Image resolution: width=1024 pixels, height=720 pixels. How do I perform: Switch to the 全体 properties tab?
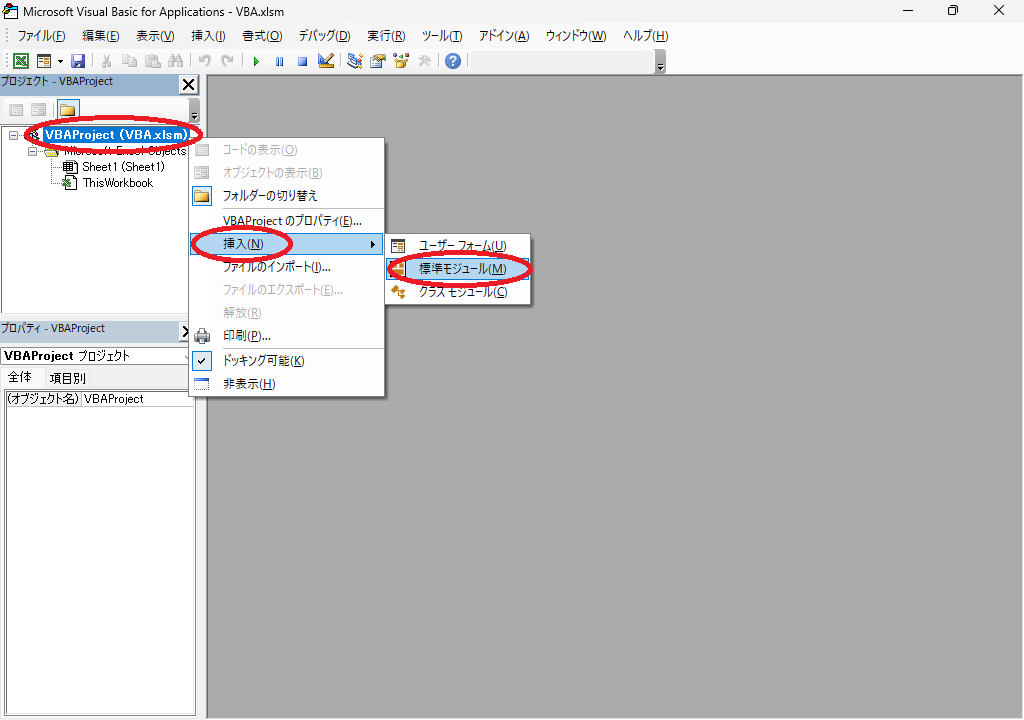click(x=20, y=377)
